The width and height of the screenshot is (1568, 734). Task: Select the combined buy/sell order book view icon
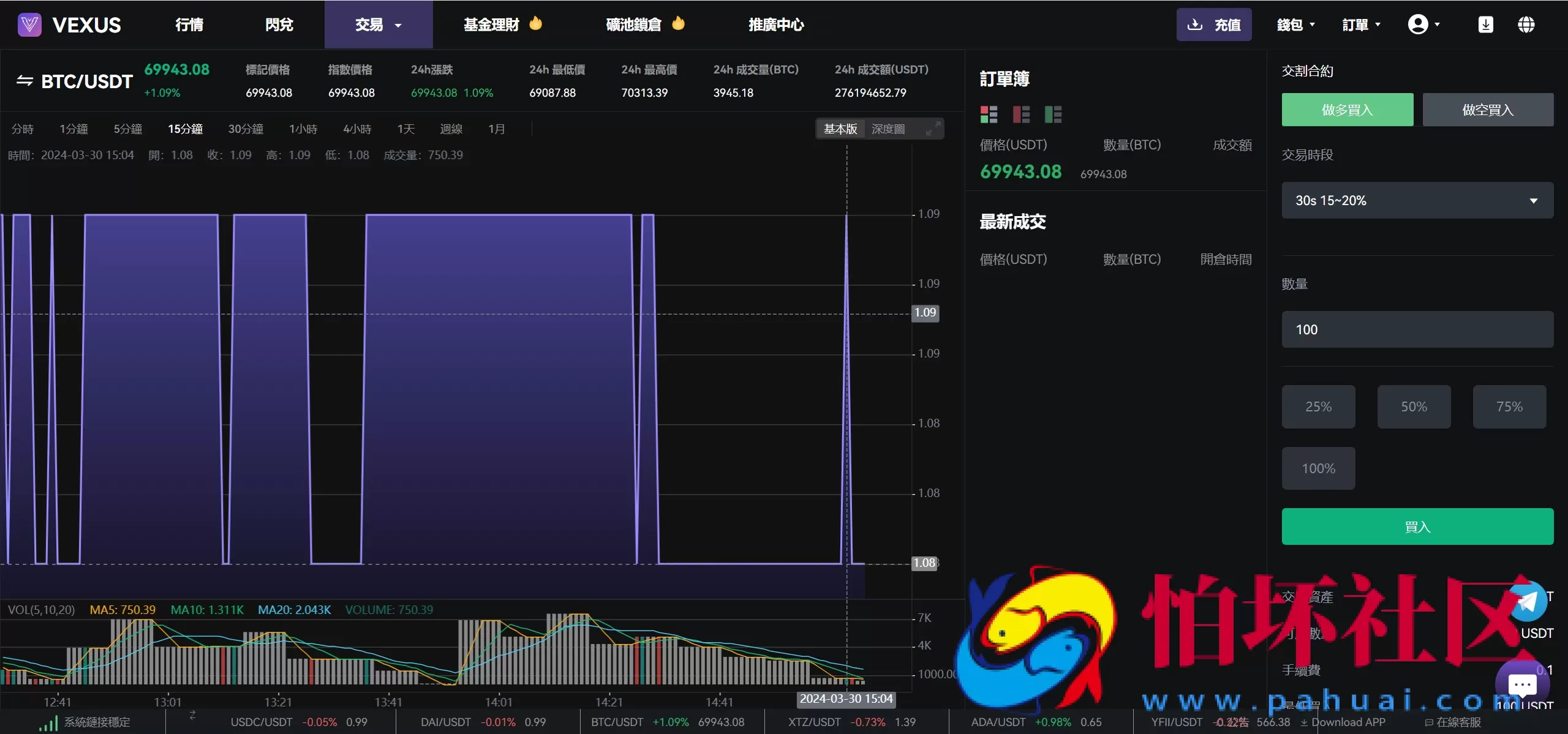[989, 114]
